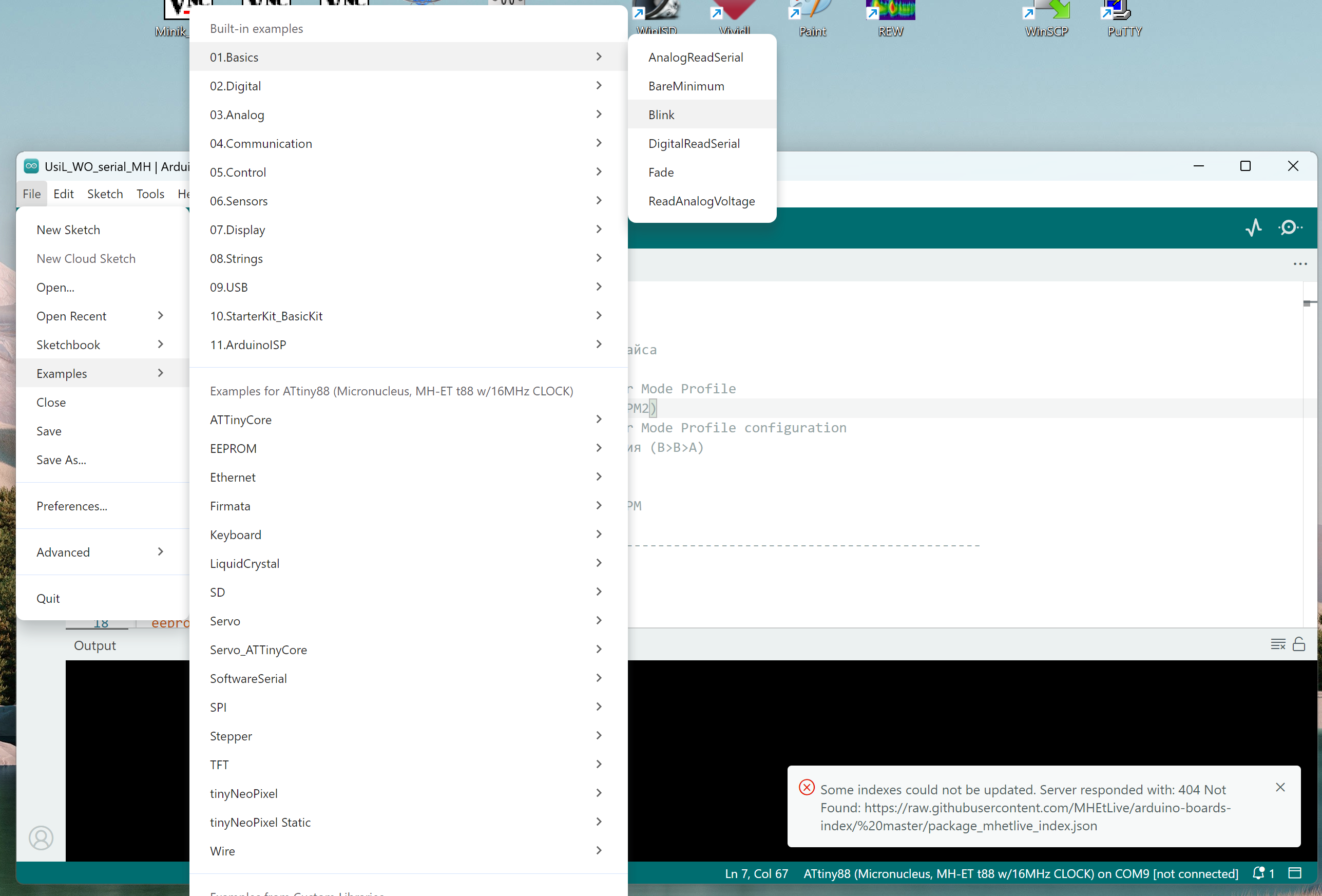1322x896 pixels.
Task: Expand the LiquidCrystal examples submenu
Action: click(x=409, y=563)
